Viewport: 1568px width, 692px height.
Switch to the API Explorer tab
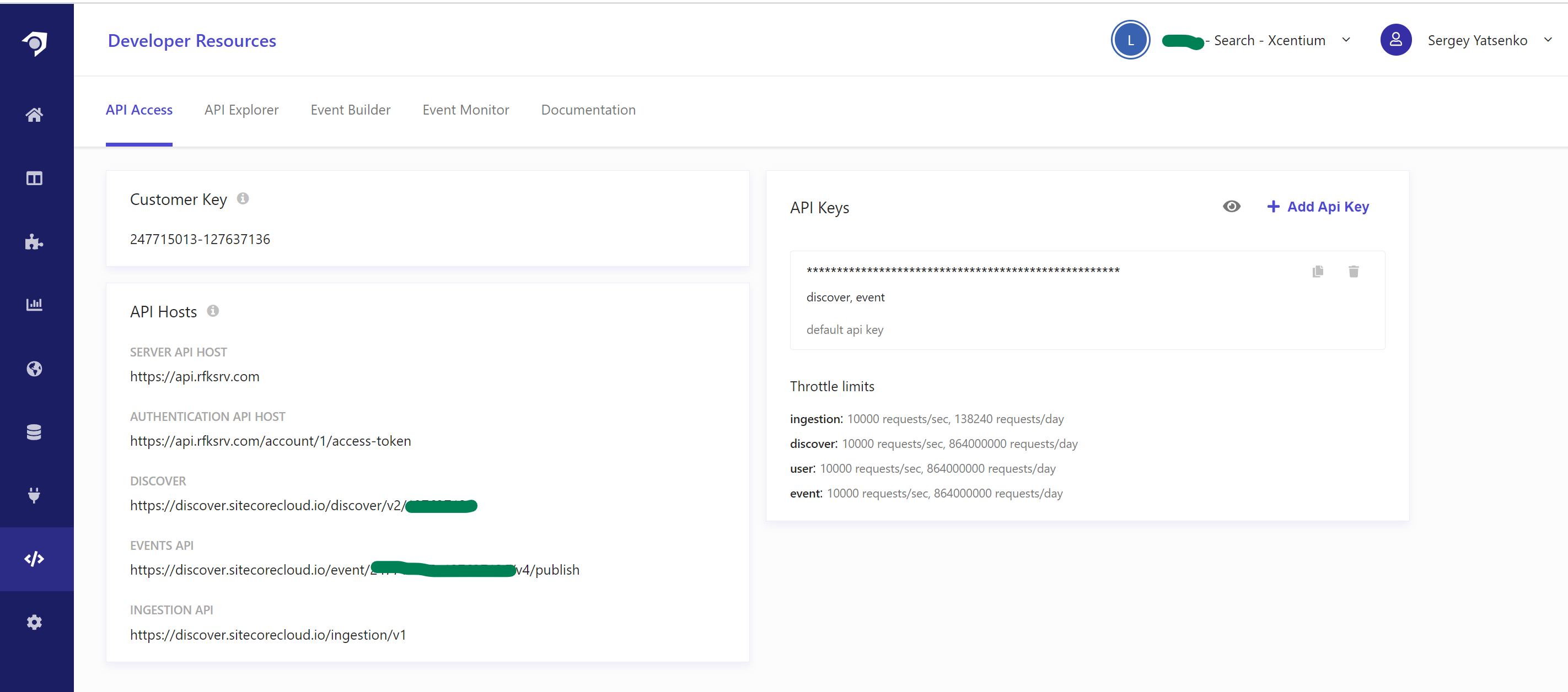click(241, 110)
